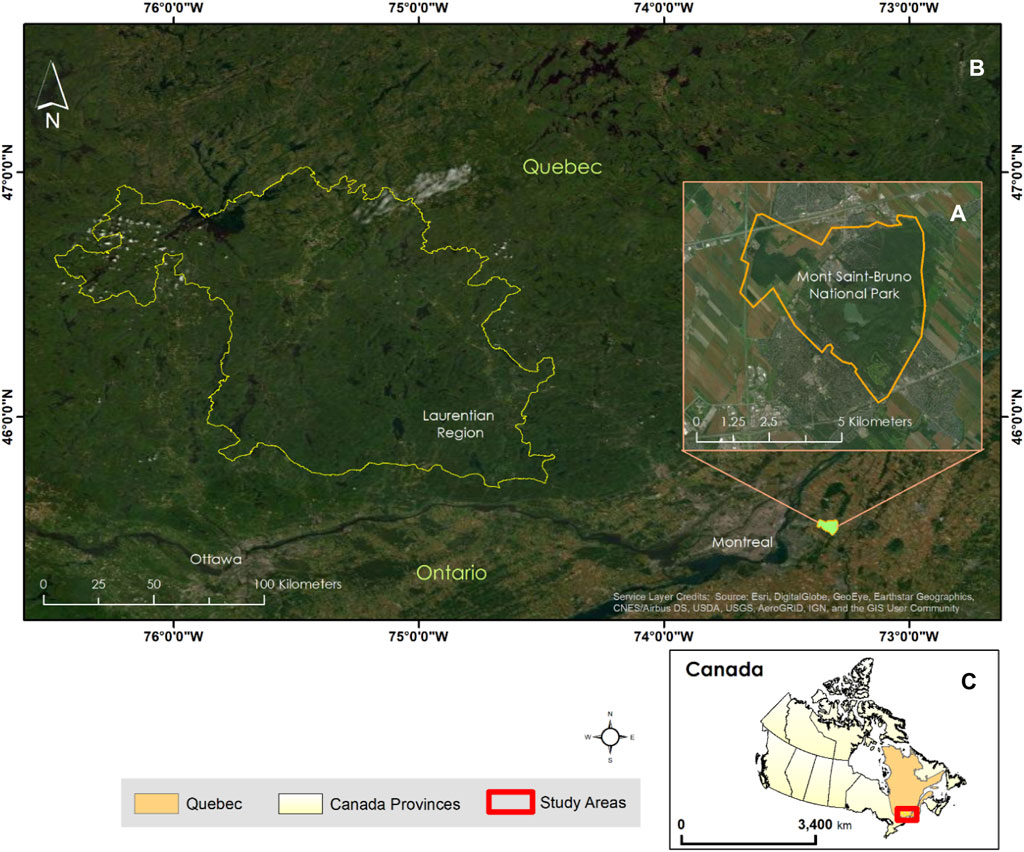Click the red study area box on Canada map
Image resolution: width=1024 pixels, height=852 pixels.
click(907, 814)
